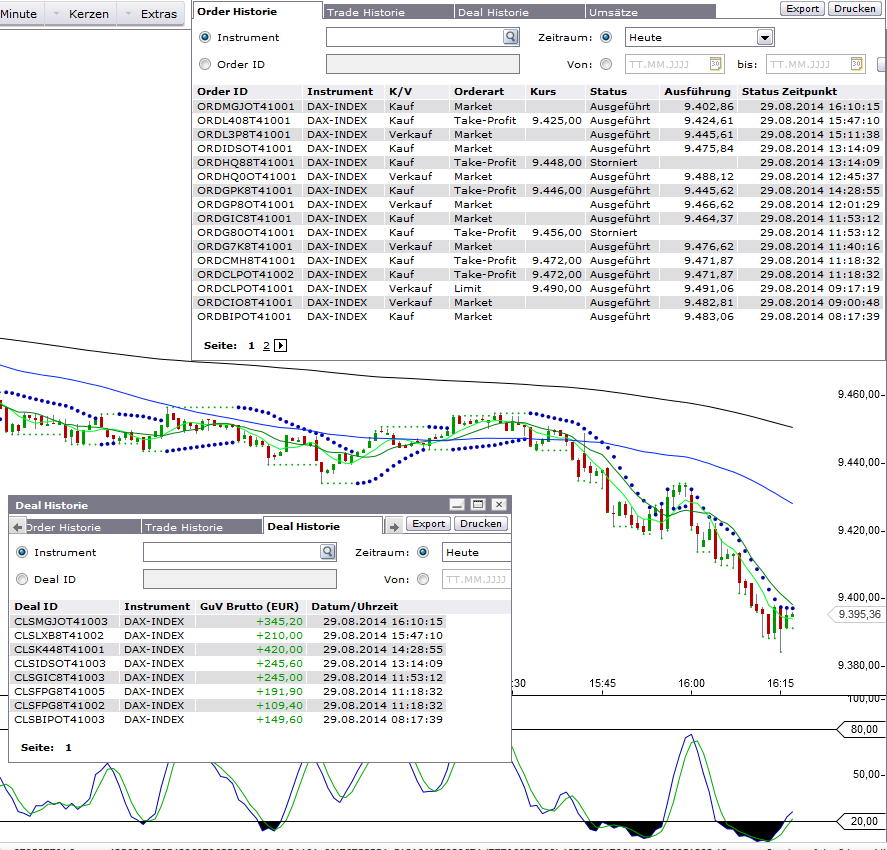Open the Heute period dropdown in Order Historie
Viewport: 887px width, 850px height.
[764, 37]
